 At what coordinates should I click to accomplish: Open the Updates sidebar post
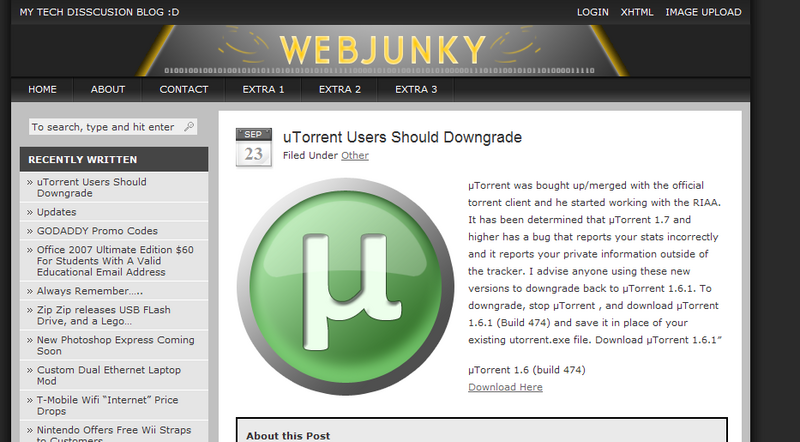pos(56,212)
